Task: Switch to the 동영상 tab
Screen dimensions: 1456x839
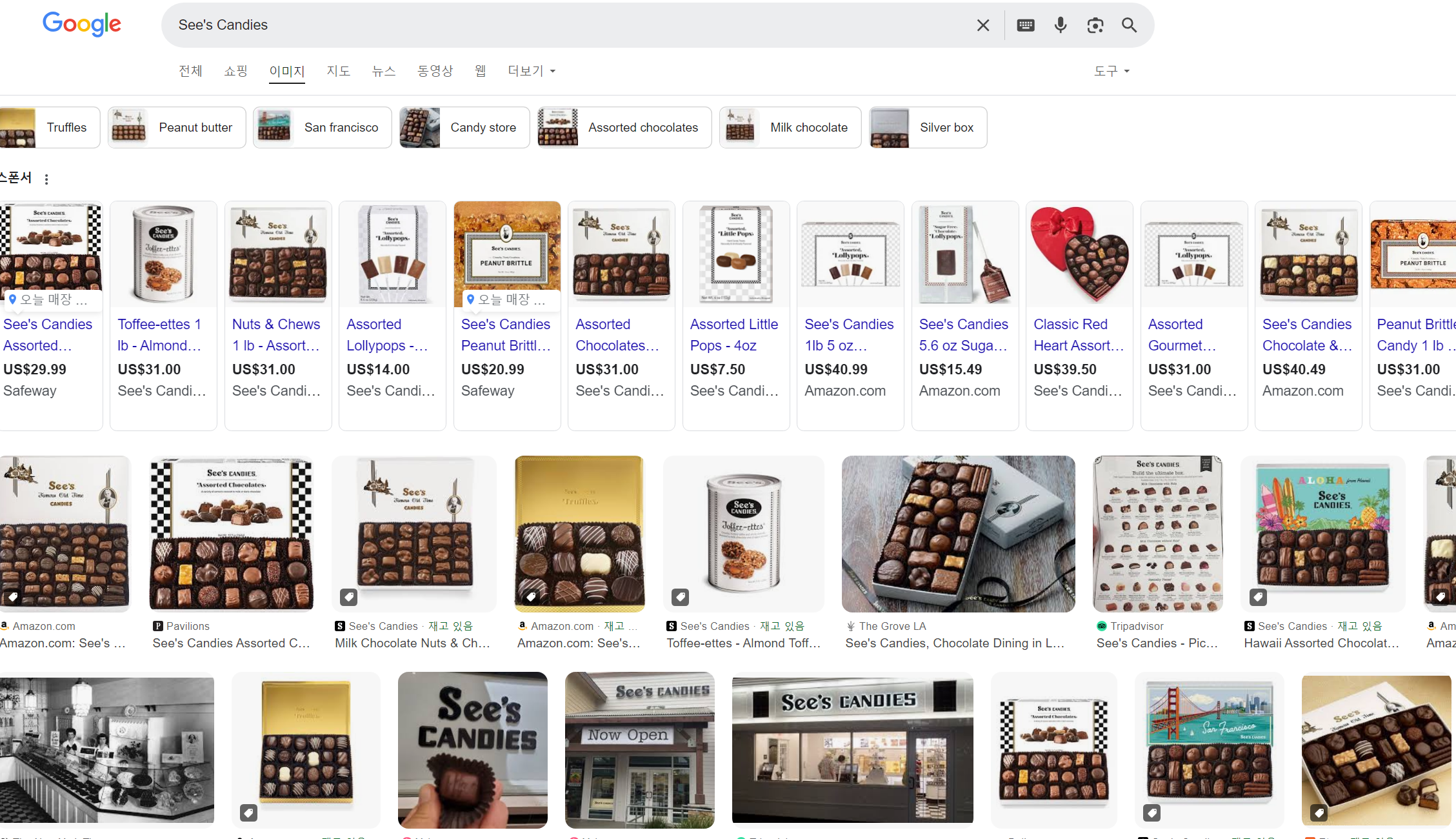Action: tap(435, 71)
